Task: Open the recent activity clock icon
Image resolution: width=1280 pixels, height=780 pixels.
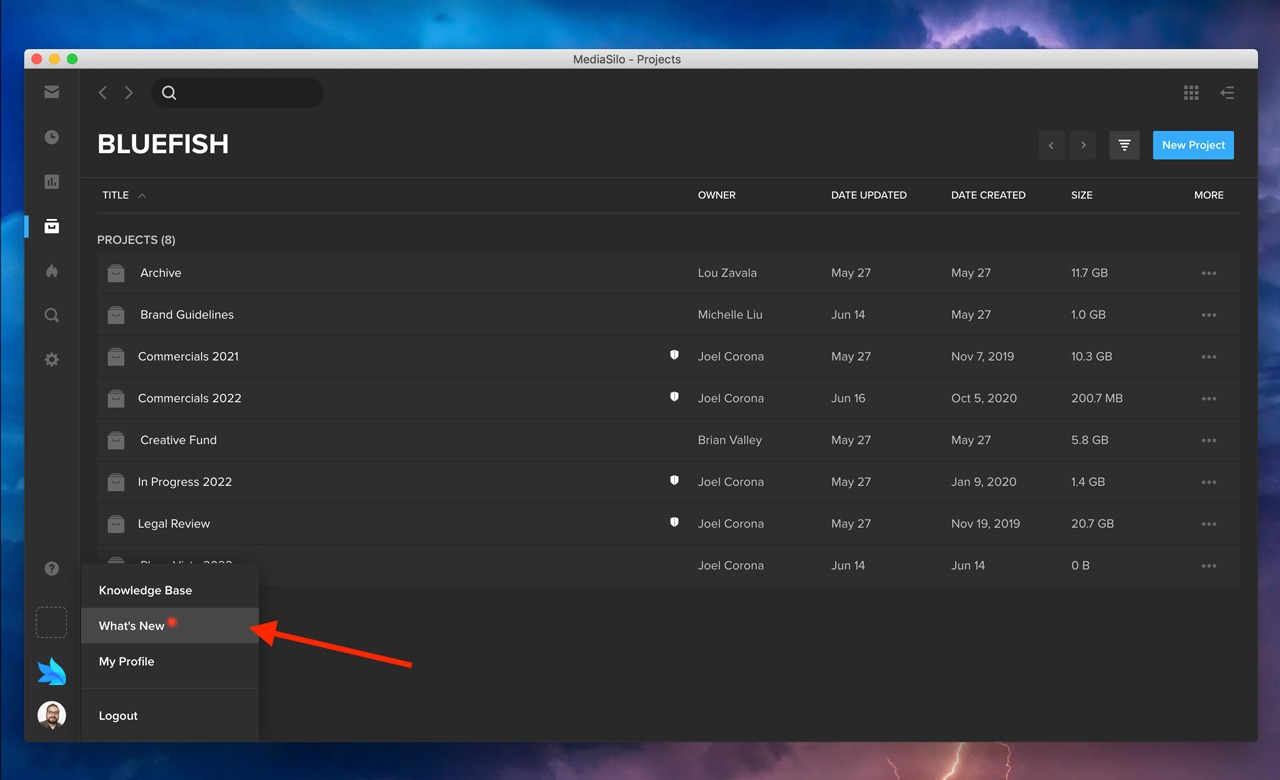Action: click(x=52, y=137)
